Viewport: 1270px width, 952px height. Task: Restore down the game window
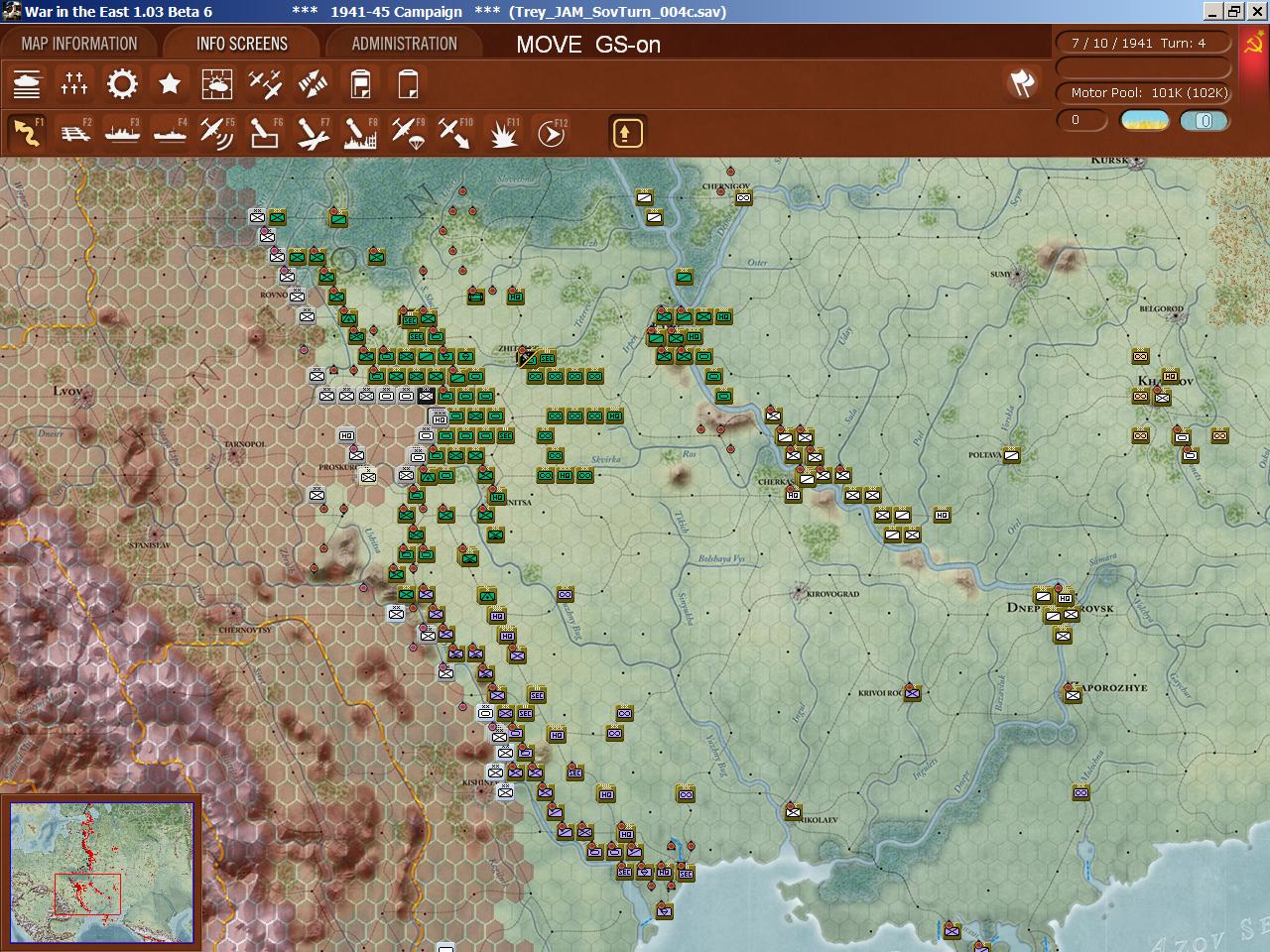[1233, 12]
